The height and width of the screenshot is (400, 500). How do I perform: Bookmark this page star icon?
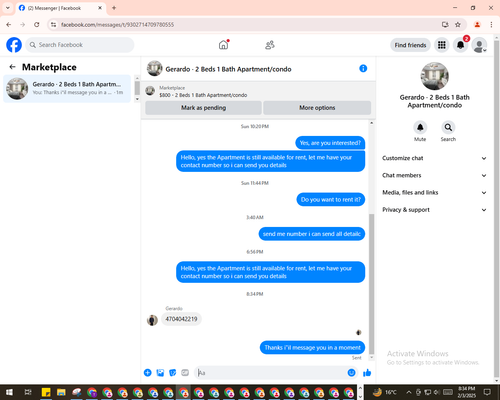(x=458, y=24)
